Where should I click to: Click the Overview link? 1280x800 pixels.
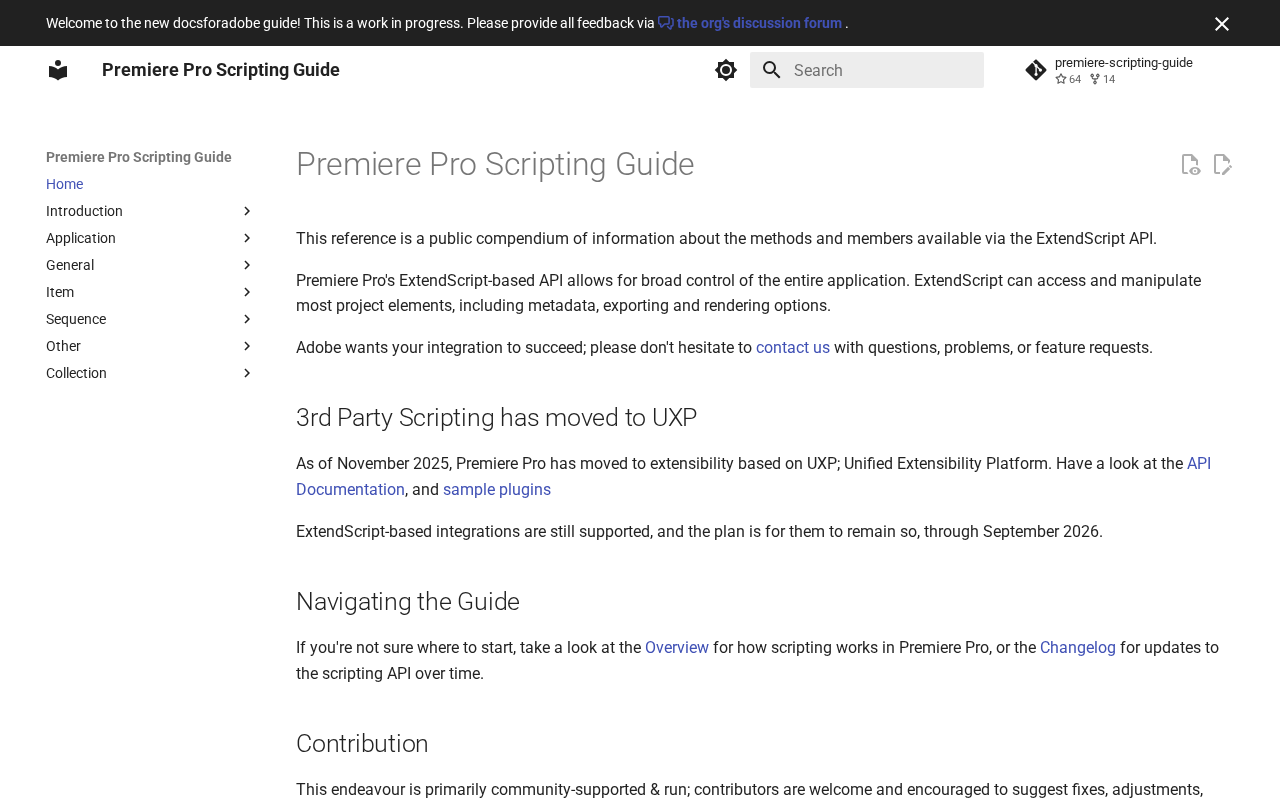coord(677,648)
